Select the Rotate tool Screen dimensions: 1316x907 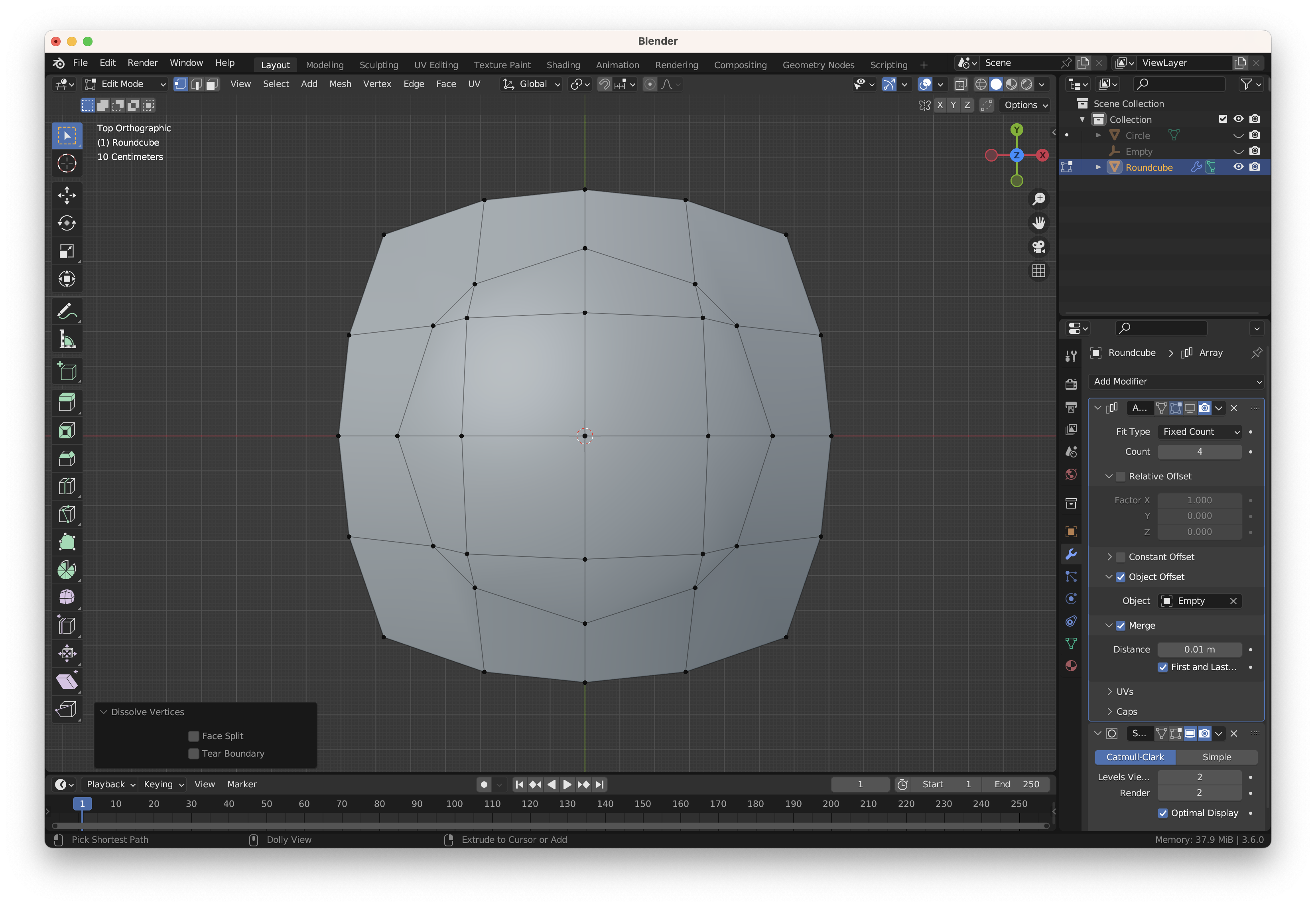click(67, 223)
